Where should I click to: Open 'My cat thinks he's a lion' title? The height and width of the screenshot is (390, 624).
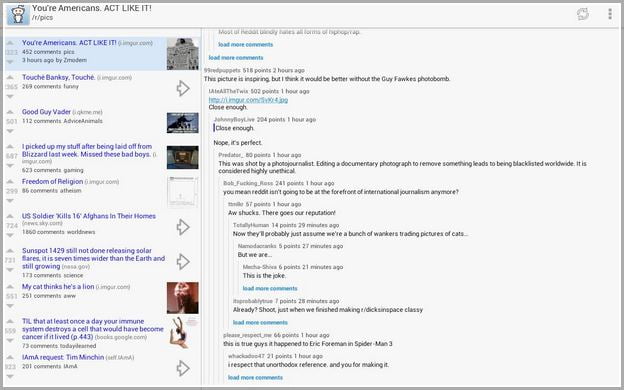click(x=58, y=287)
